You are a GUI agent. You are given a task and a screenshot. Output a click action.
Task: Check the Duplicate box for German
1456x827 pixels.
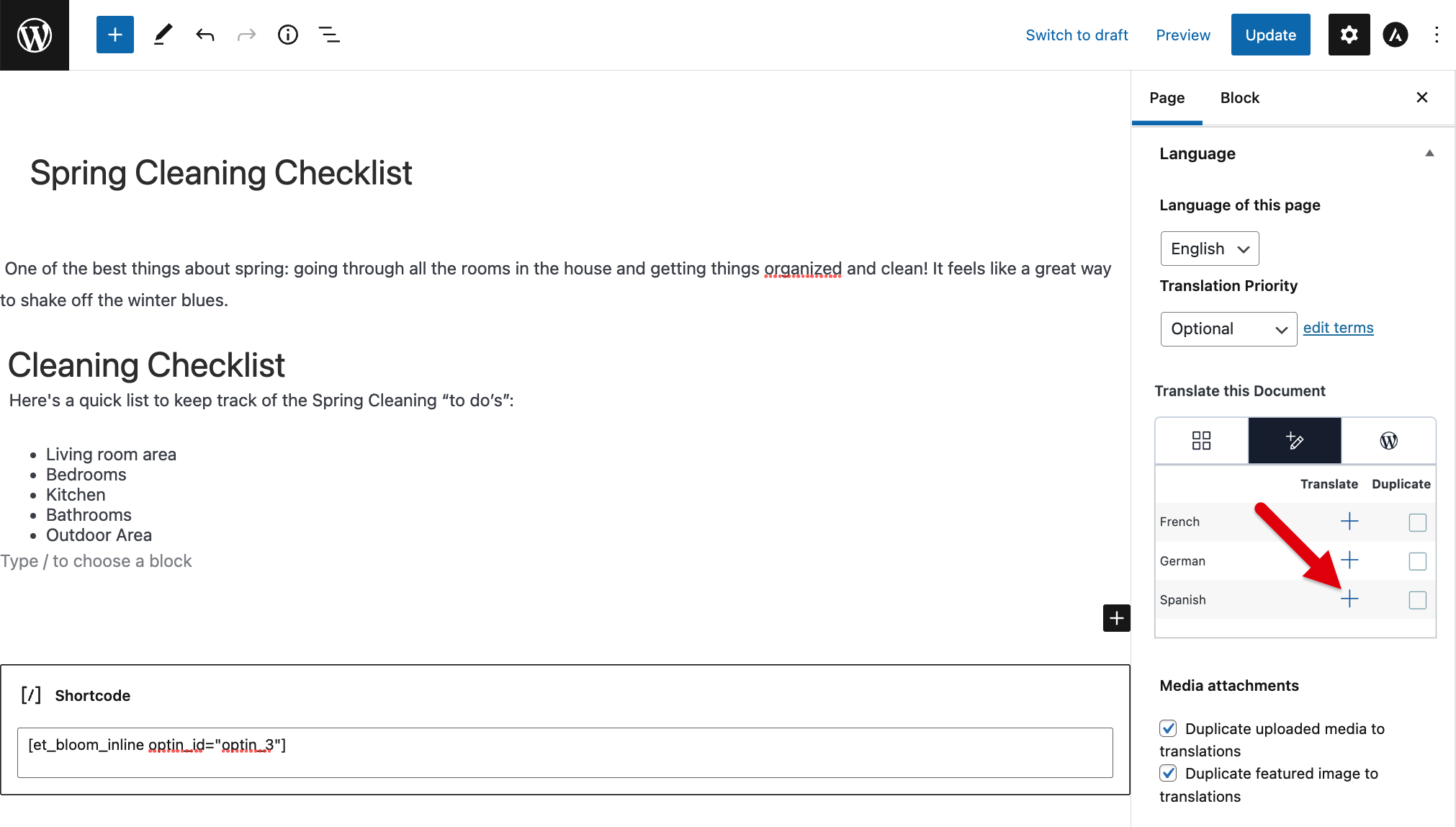point(1417,561)
